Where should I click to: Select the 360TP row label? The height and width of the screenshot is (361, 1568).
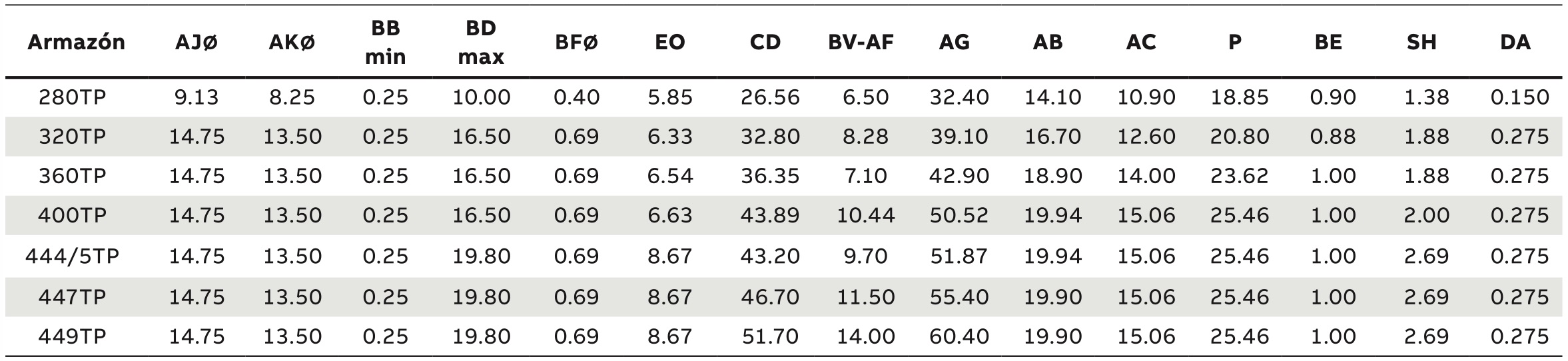[72, 177]
